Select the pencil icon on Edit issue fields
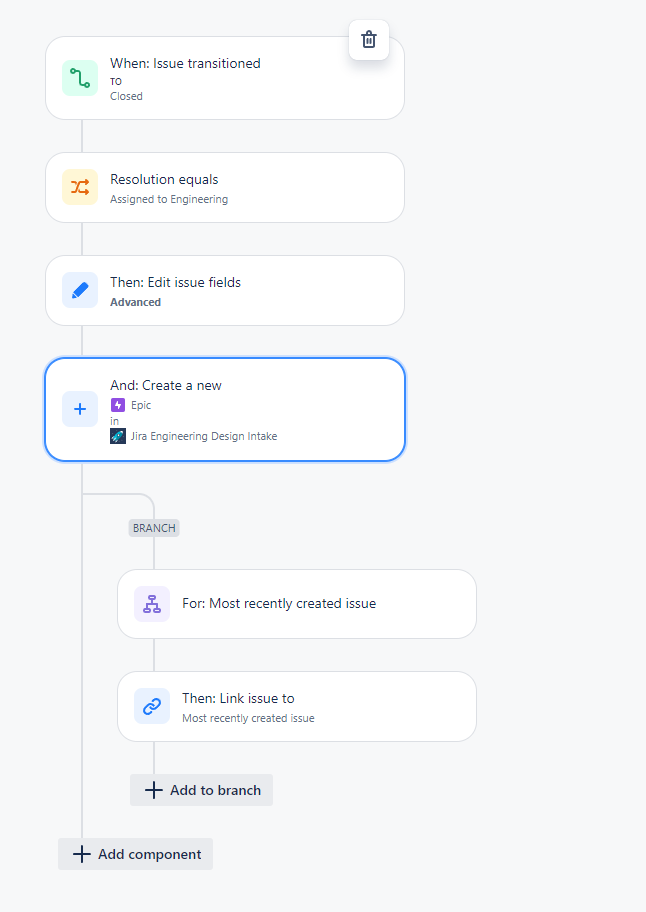The width and height of the screenshot is (646, 912). 79,290
